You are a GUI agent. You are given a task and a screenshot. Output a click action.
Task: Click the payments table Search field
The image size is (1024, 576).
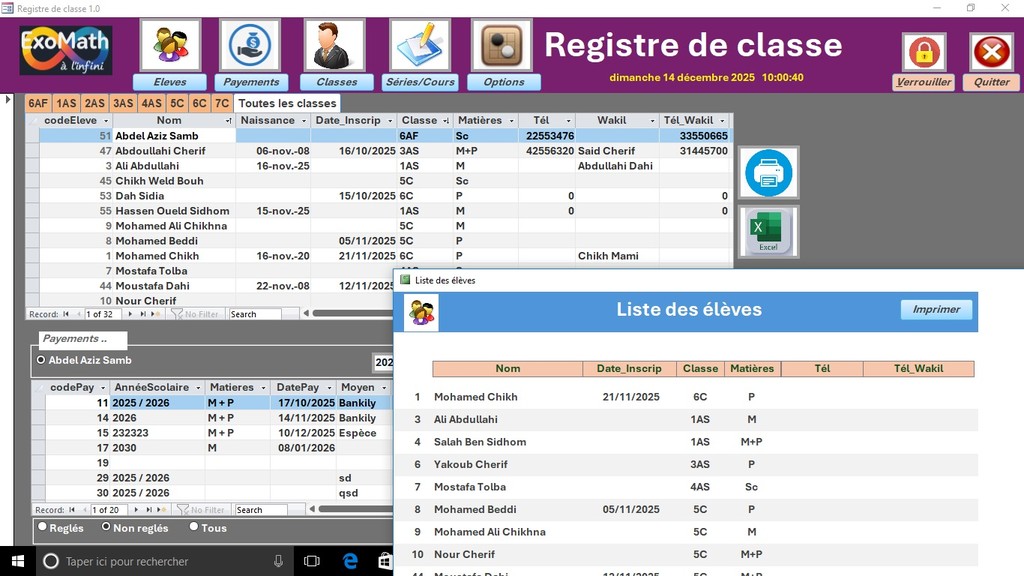pos(261,510)
